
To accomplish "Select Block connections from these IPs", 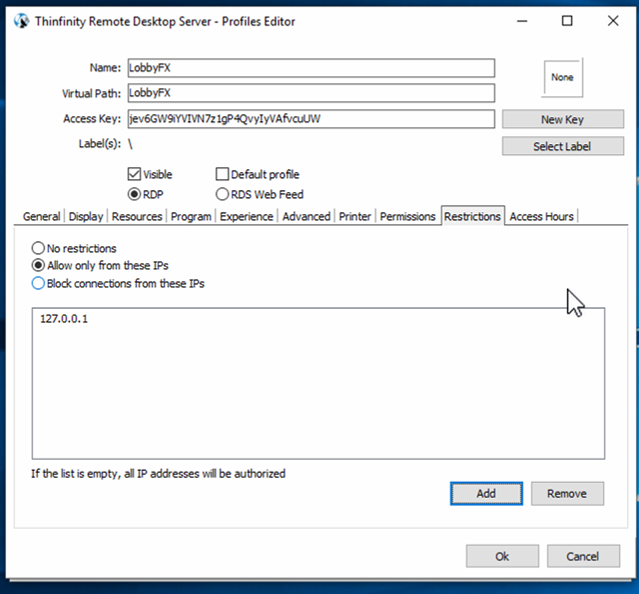I will [39, 283].
